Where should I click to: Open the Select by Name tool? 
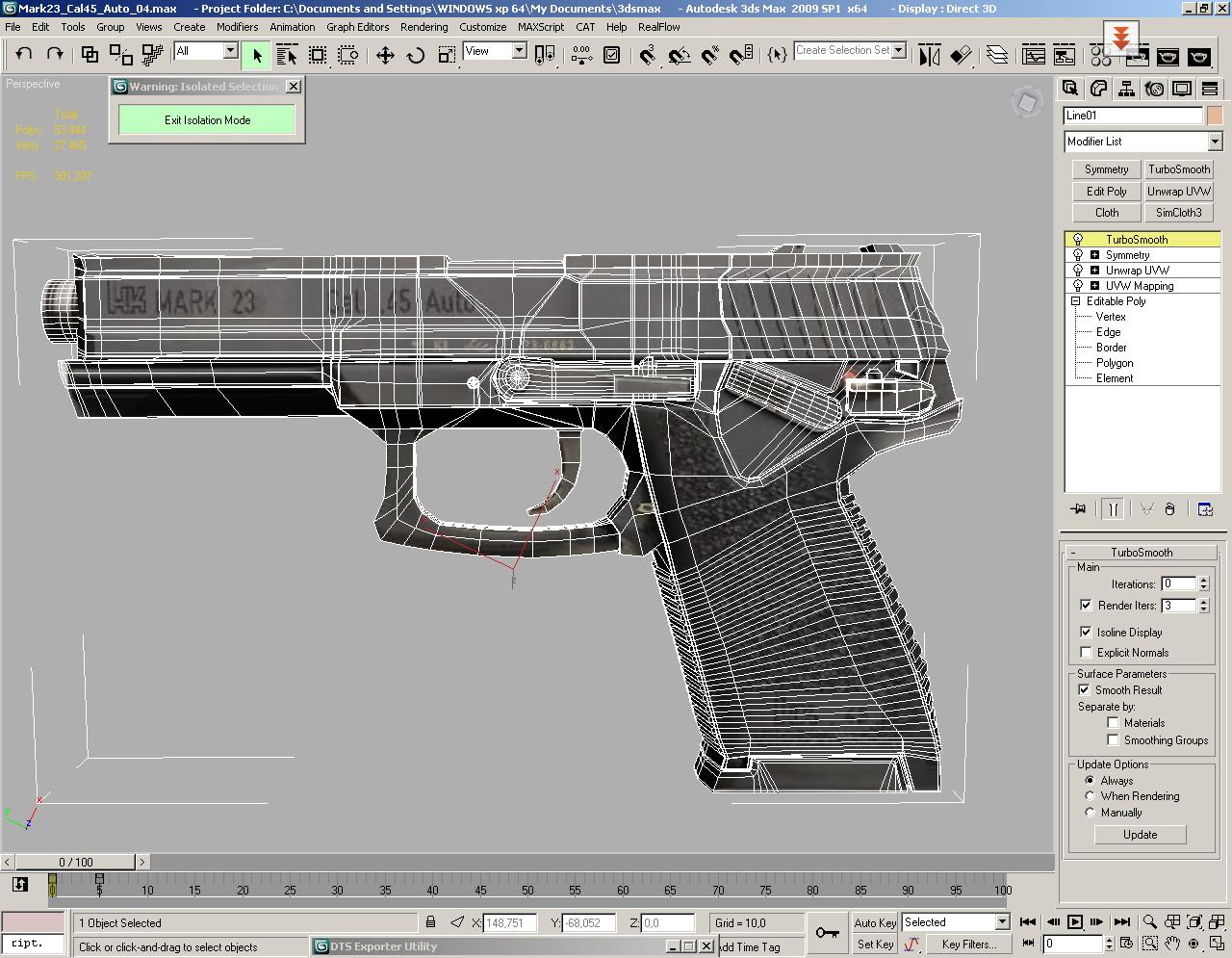[x=287, y=55]
